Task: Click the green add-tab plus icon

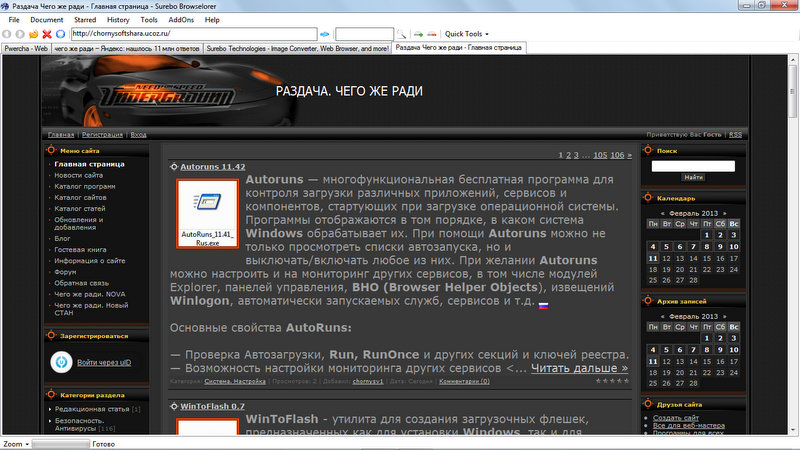Action: (x=418, y=34)
